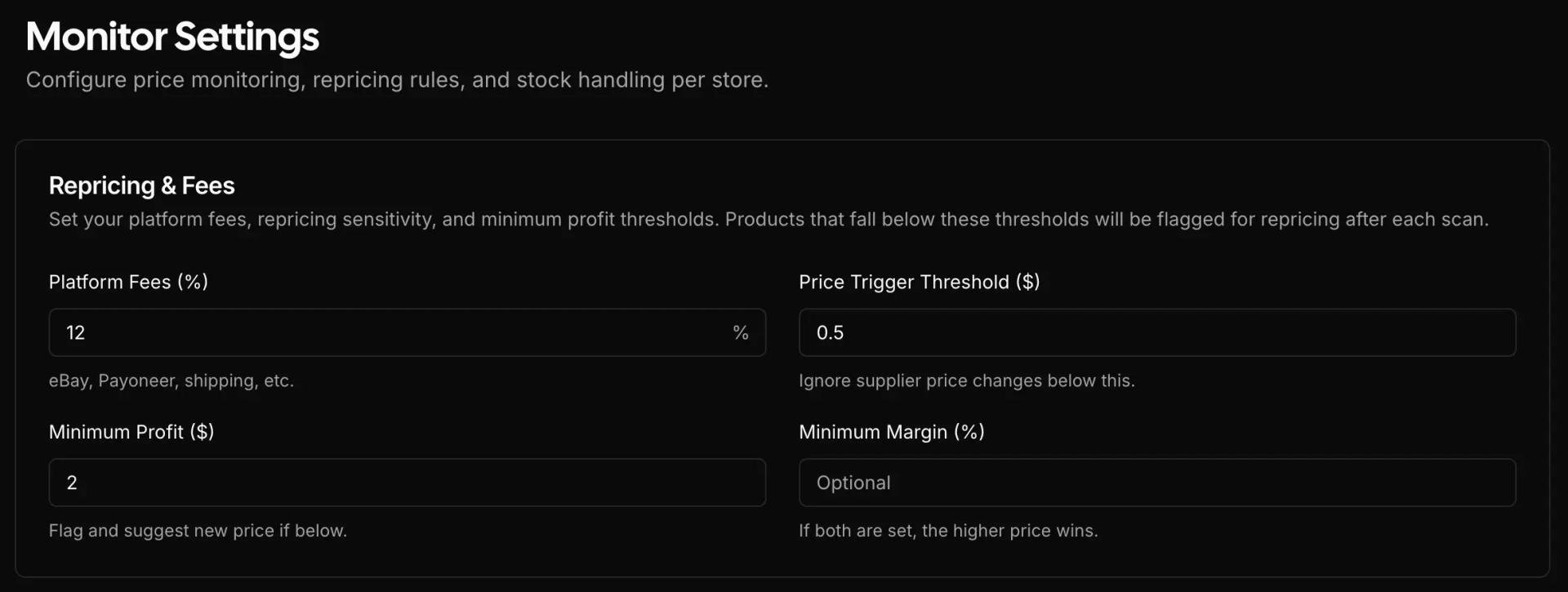The image size is (1568, 592).
Task: Click the 'Minimum Profit ($)' label
Action: (131, 432)
